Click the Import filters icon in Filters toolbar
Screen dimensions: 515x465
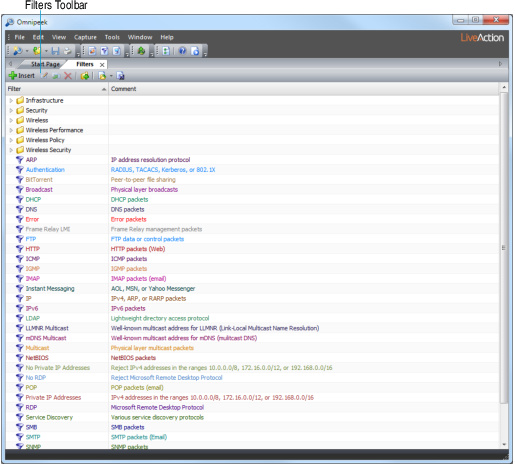click(102, 76)
